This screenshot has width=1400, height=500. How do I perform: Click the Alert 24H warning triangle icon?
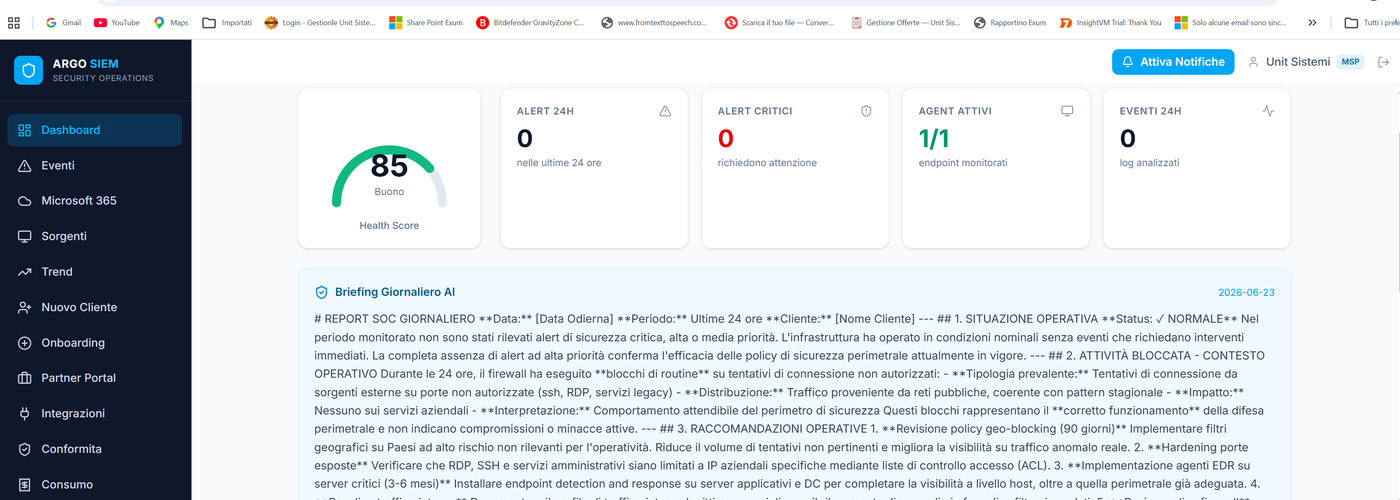[x=665, y=111]
